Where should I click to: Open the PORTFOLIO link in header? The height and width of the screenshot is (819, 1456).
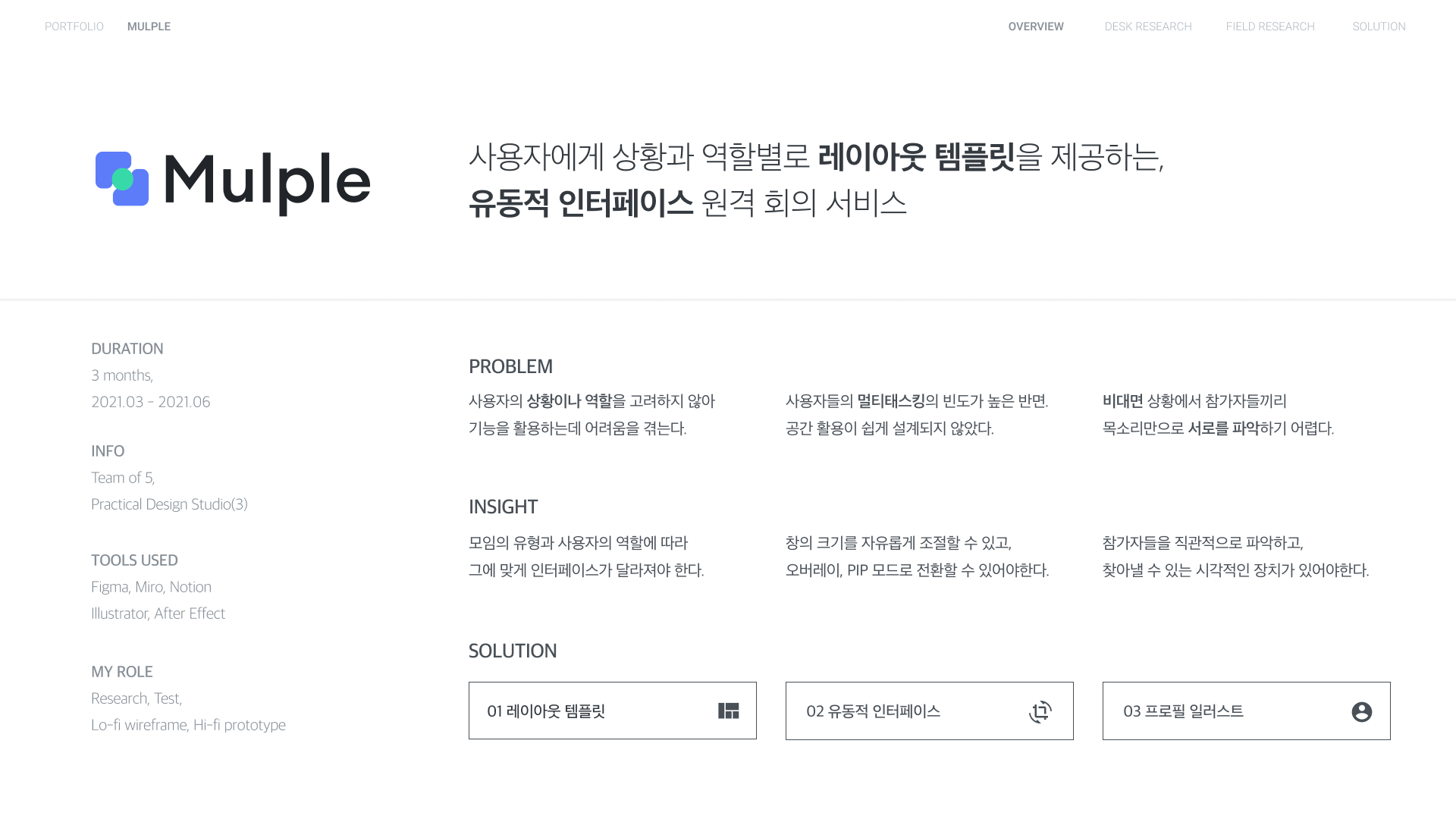point(74,27)
